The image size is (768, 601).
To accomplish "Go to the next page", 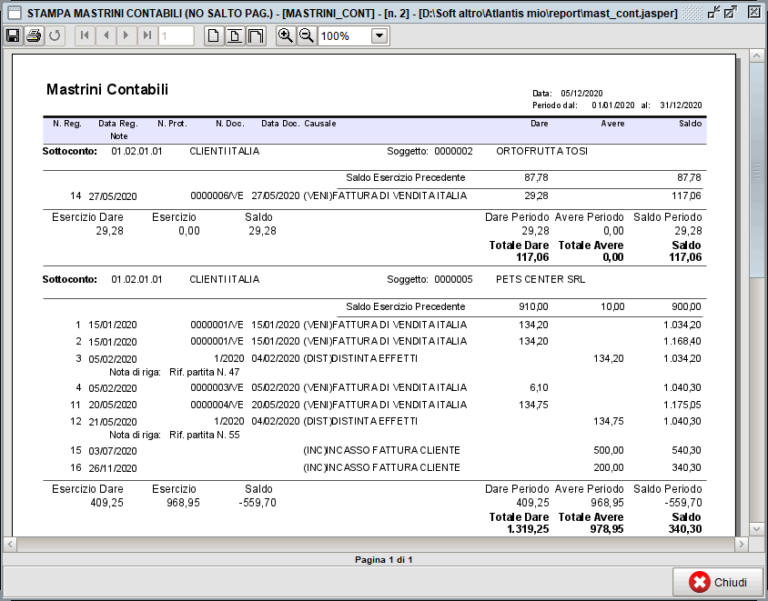I will pos(126,36).
